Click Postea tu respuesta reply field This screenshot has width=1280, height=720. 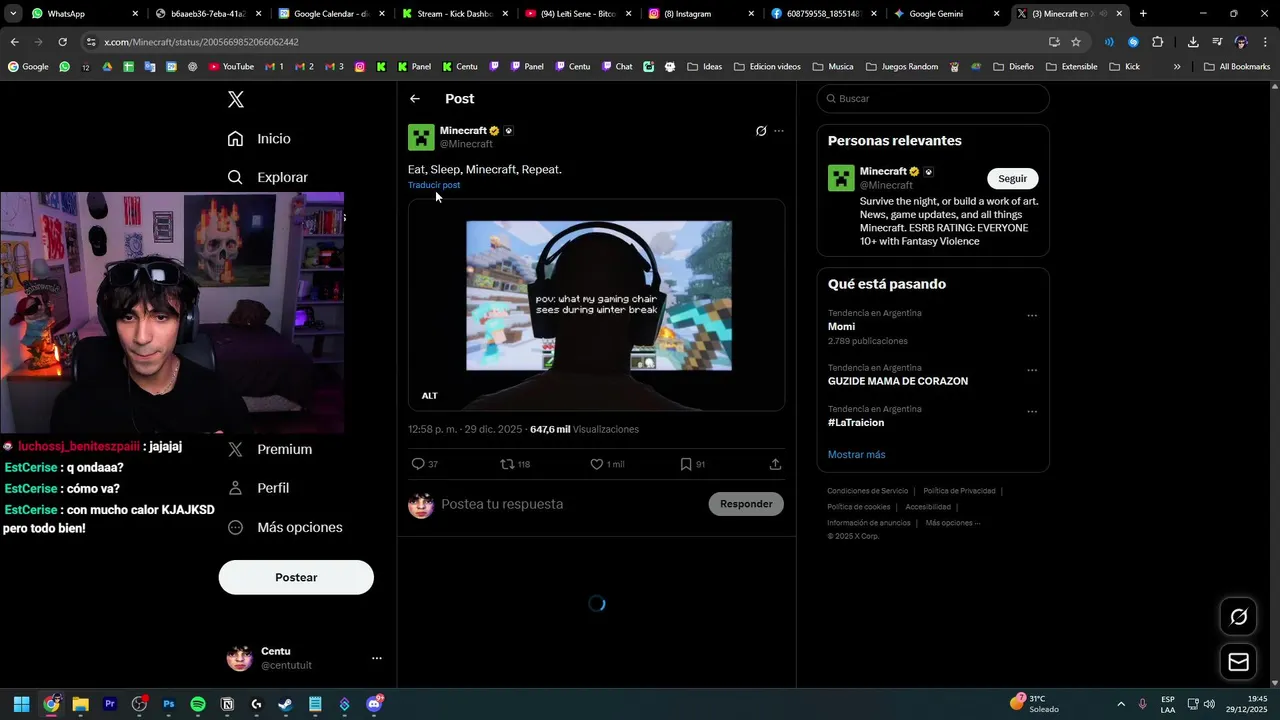click(570, 504)
